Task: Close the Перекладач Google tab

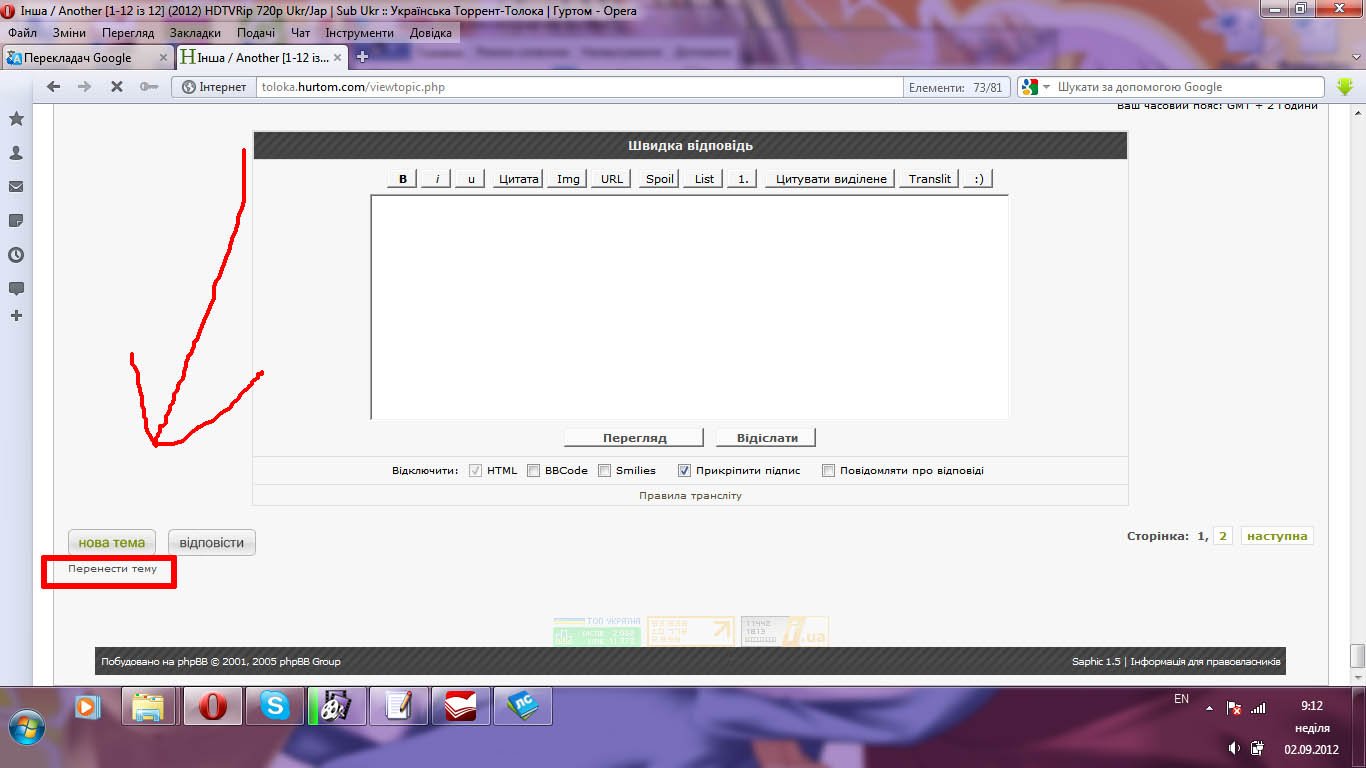Action: point(164,58)
